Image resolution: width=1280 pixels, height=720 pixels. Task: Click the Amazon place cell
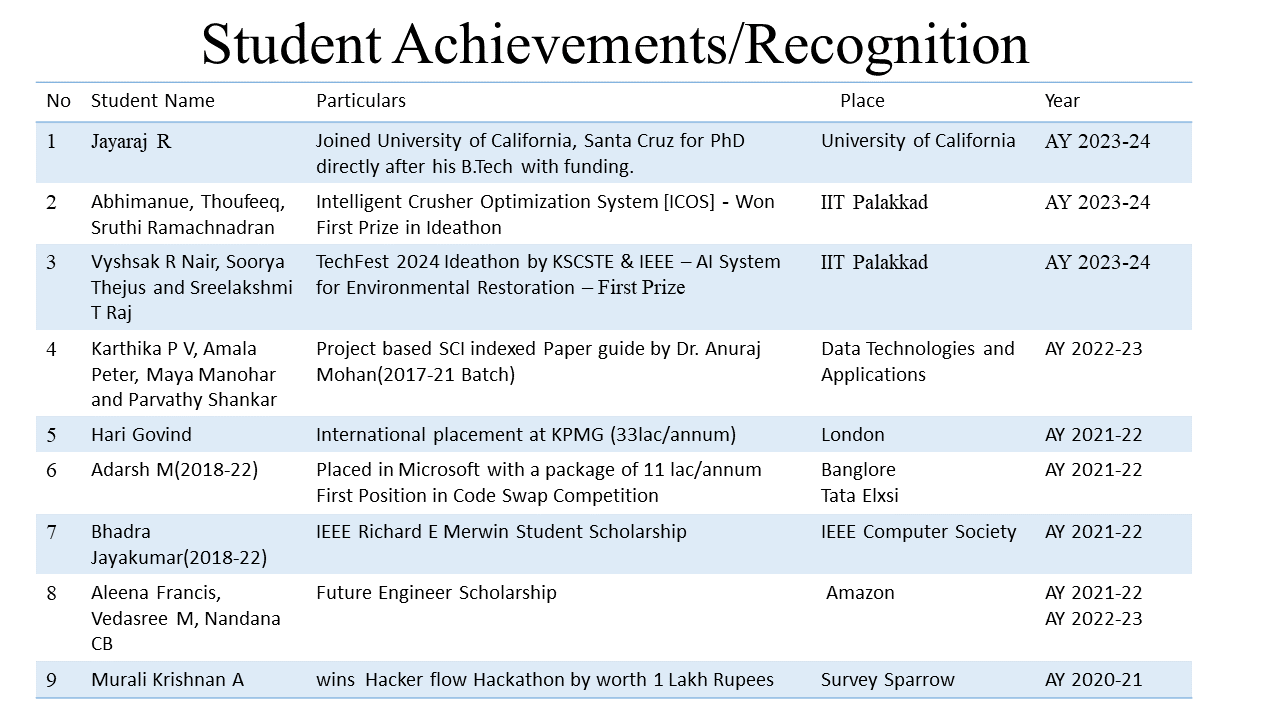tap(860, 593)
